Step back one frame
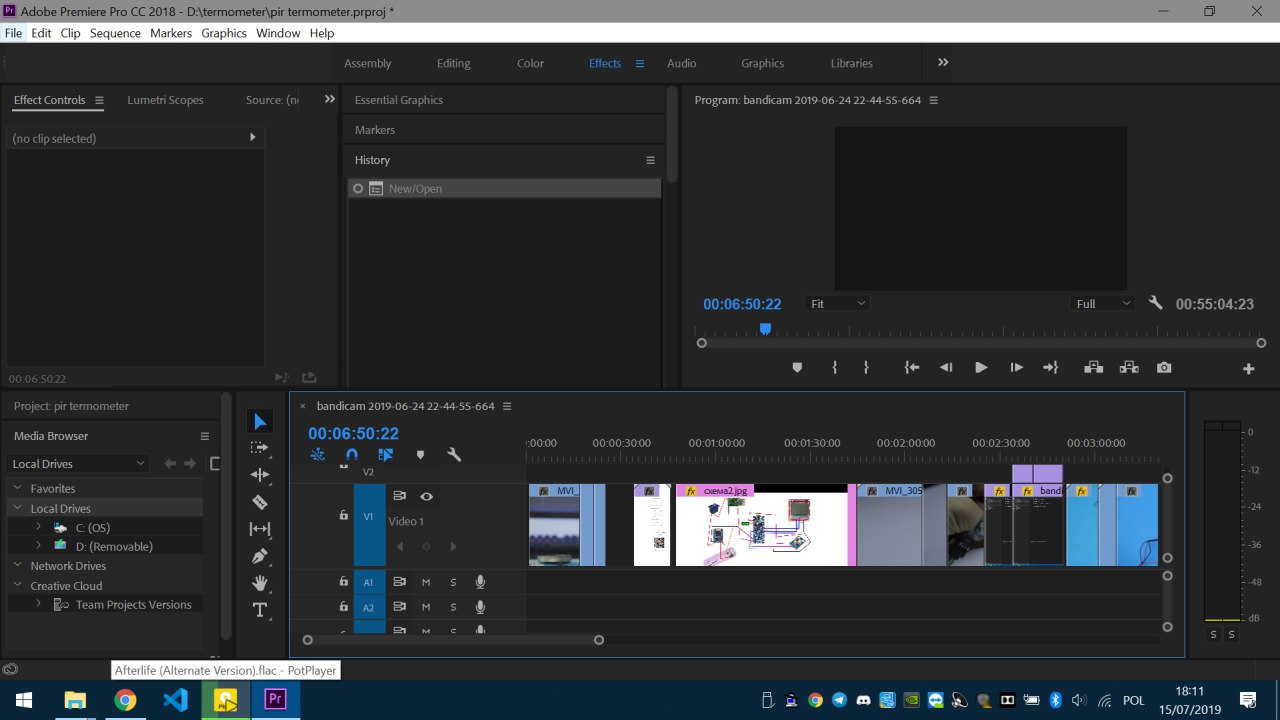Image resolution: width=1280 pixels, height=720 pixels. (946, 368)
